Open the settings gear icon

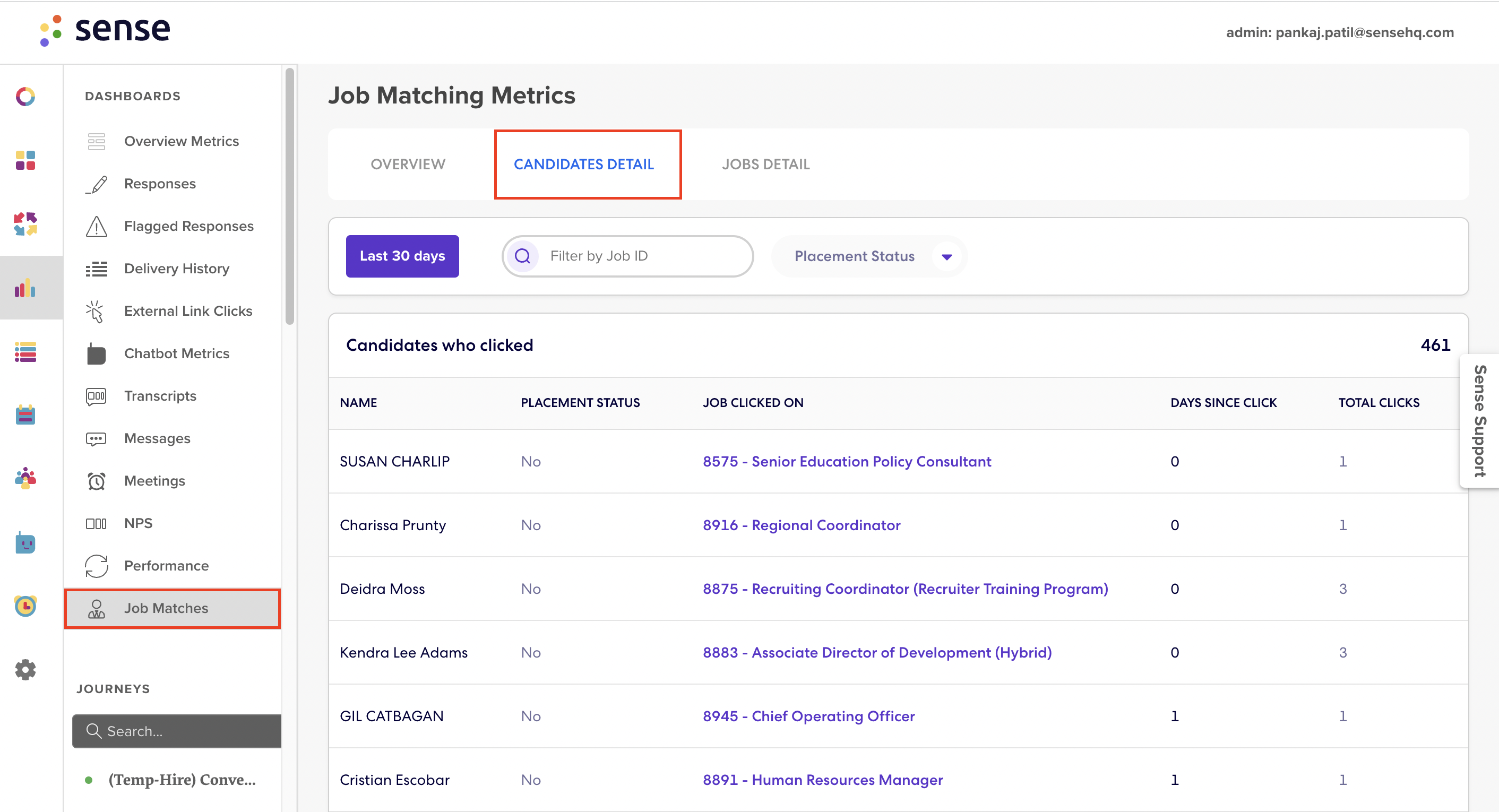[25, 670]
